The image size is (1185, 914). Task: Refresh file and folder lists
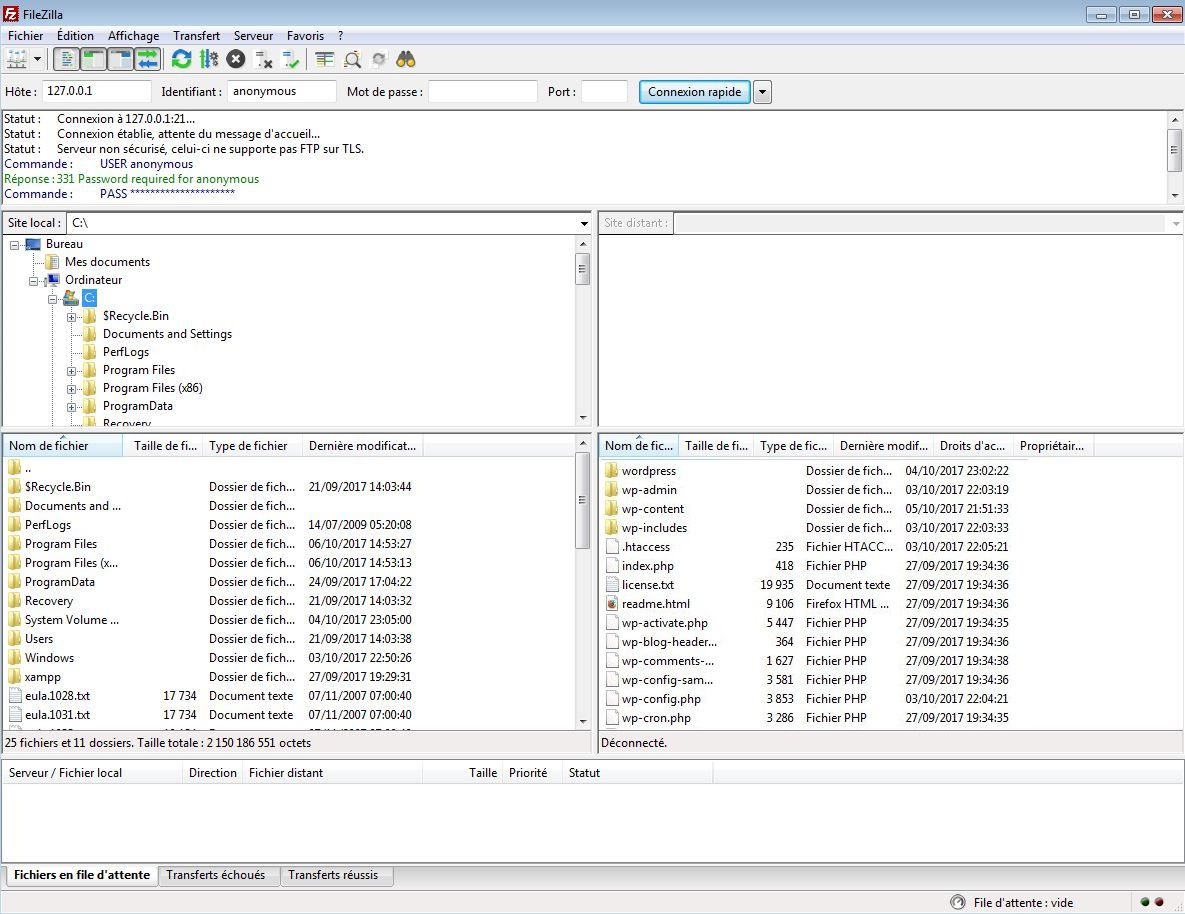point(181,59)
